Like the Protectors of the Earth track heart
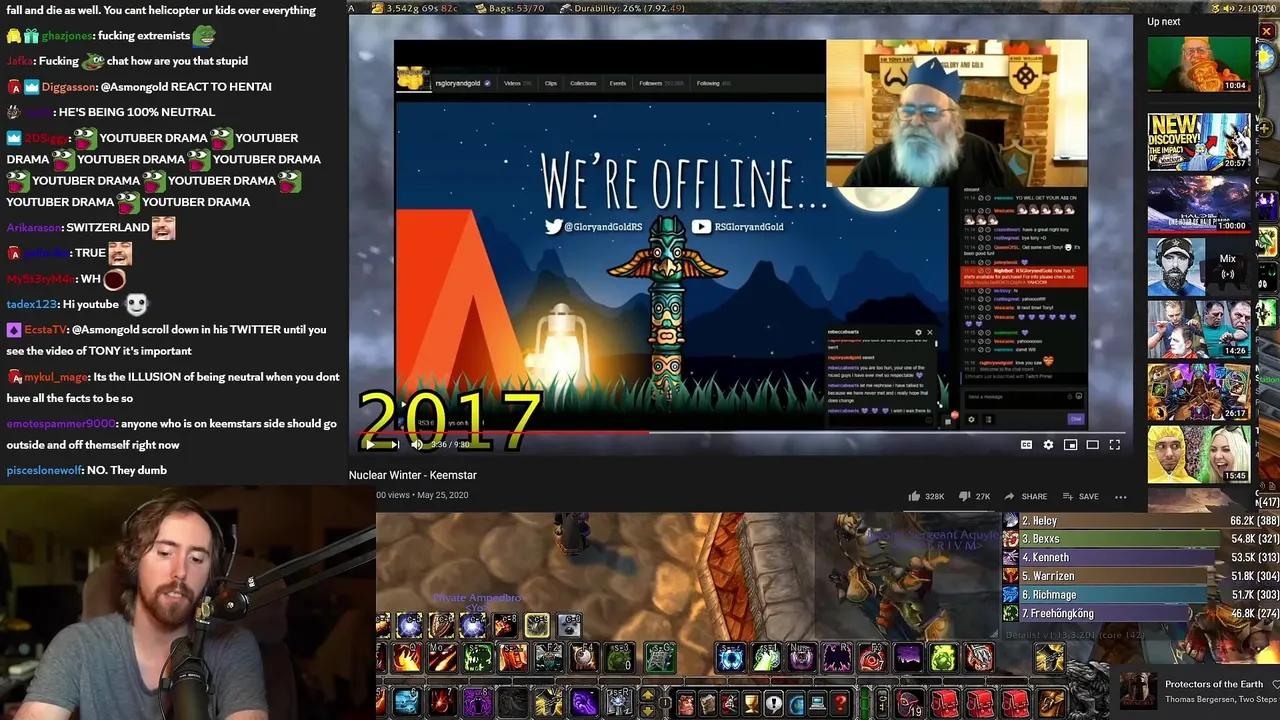1280x720 pixels. point(1275,684)
